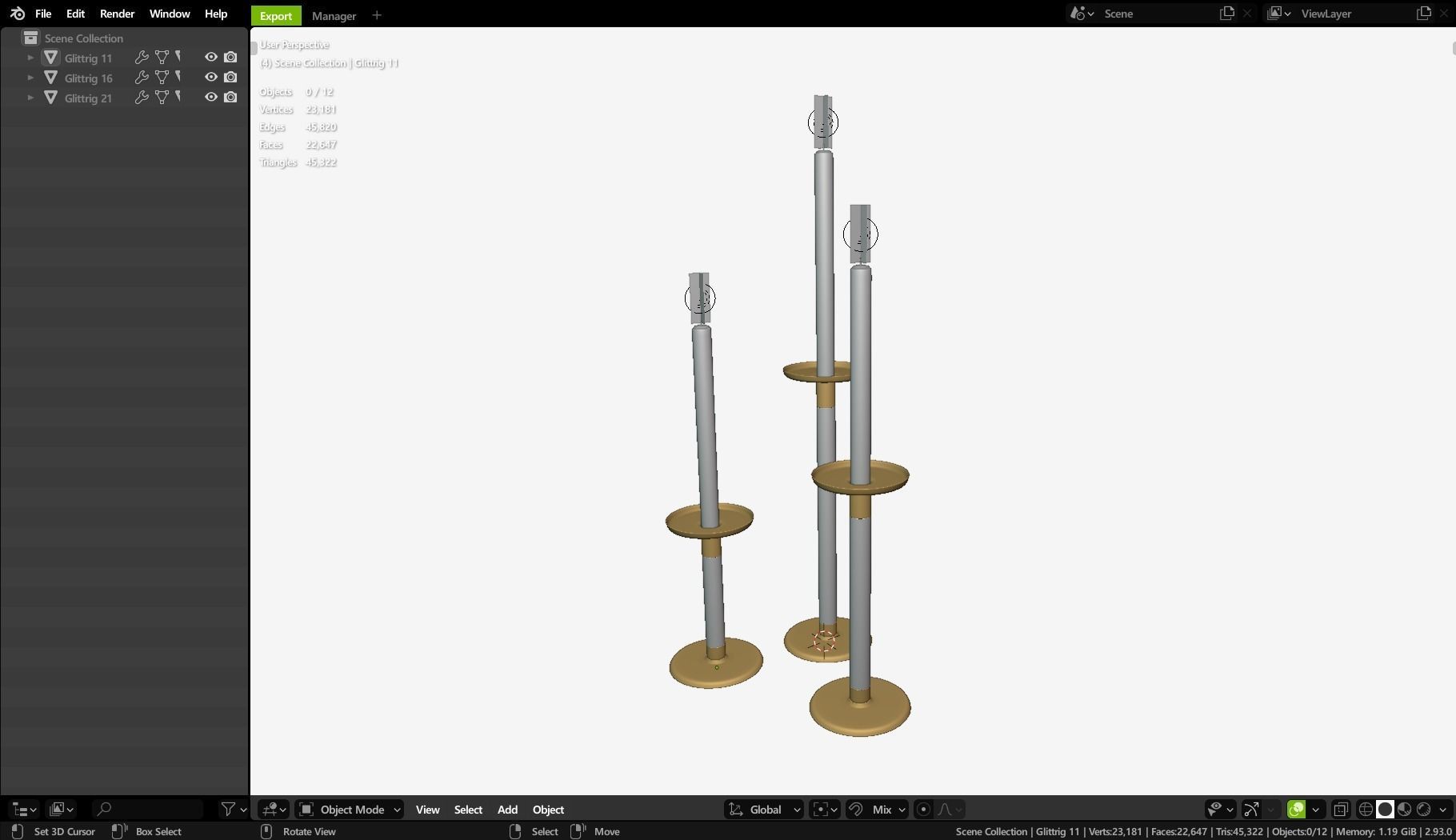The image size is (1456, 840).
Task: Add a new view layer icon
Action: 1424,14
